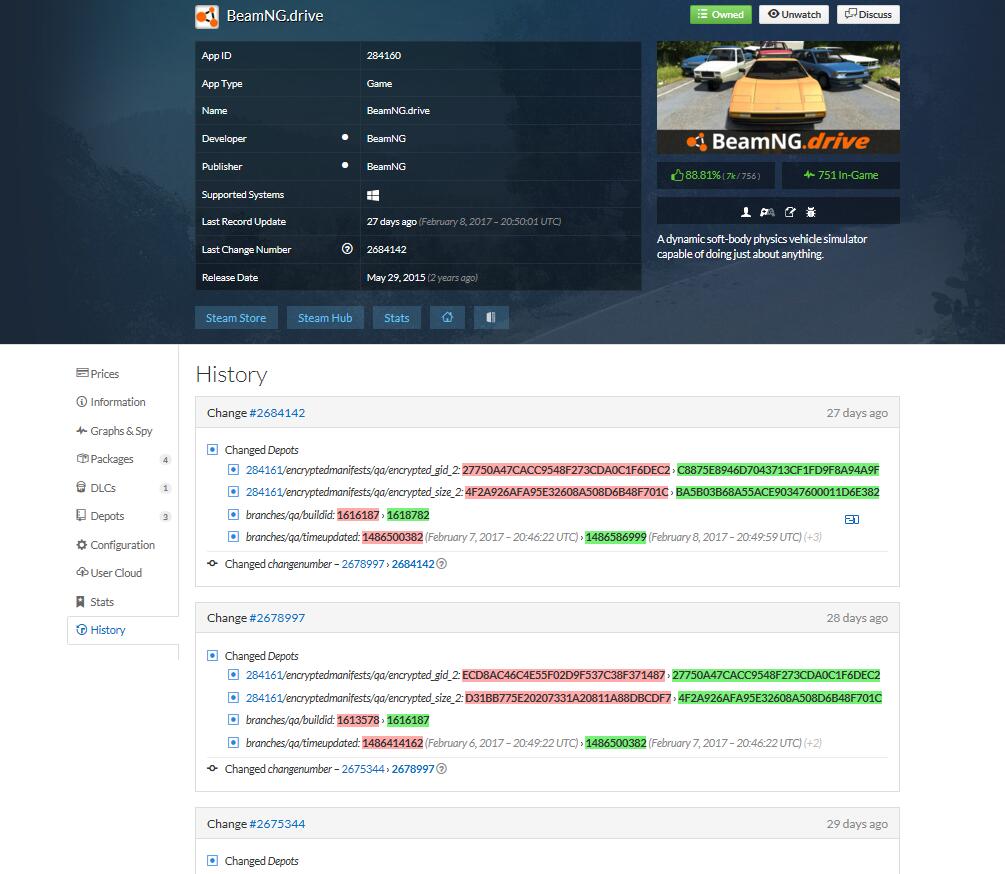Open change #2675344 link
Screen dimensions: 1005x874
(x=277, y=823)
